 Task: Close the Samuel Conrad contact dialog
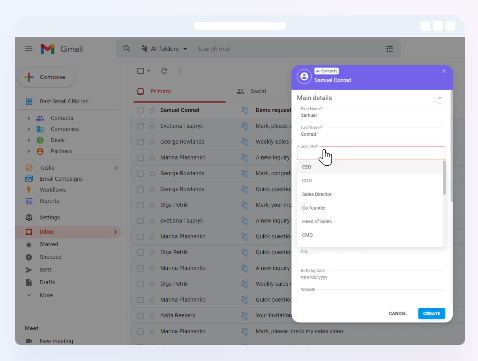point(444,71)
